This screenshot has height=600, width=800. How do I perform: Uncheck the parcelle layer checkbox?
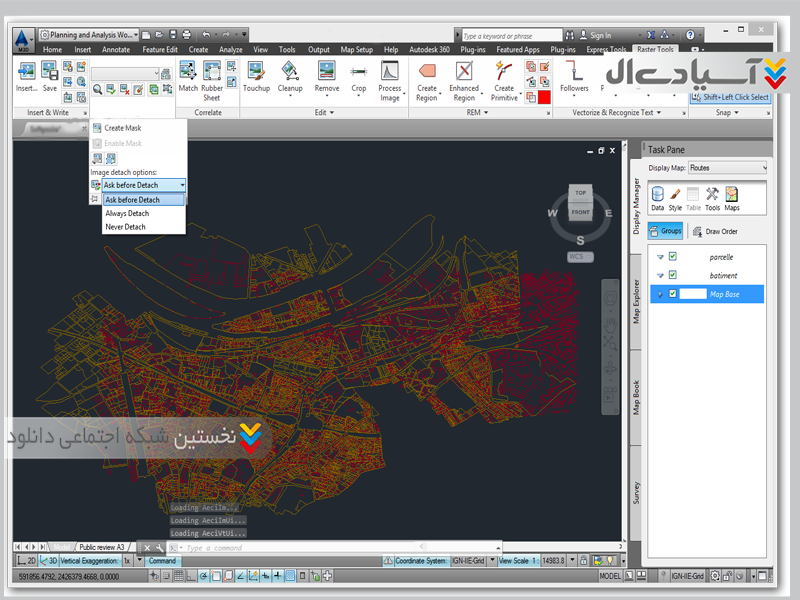pyautogui.click(x=673, y=257)
